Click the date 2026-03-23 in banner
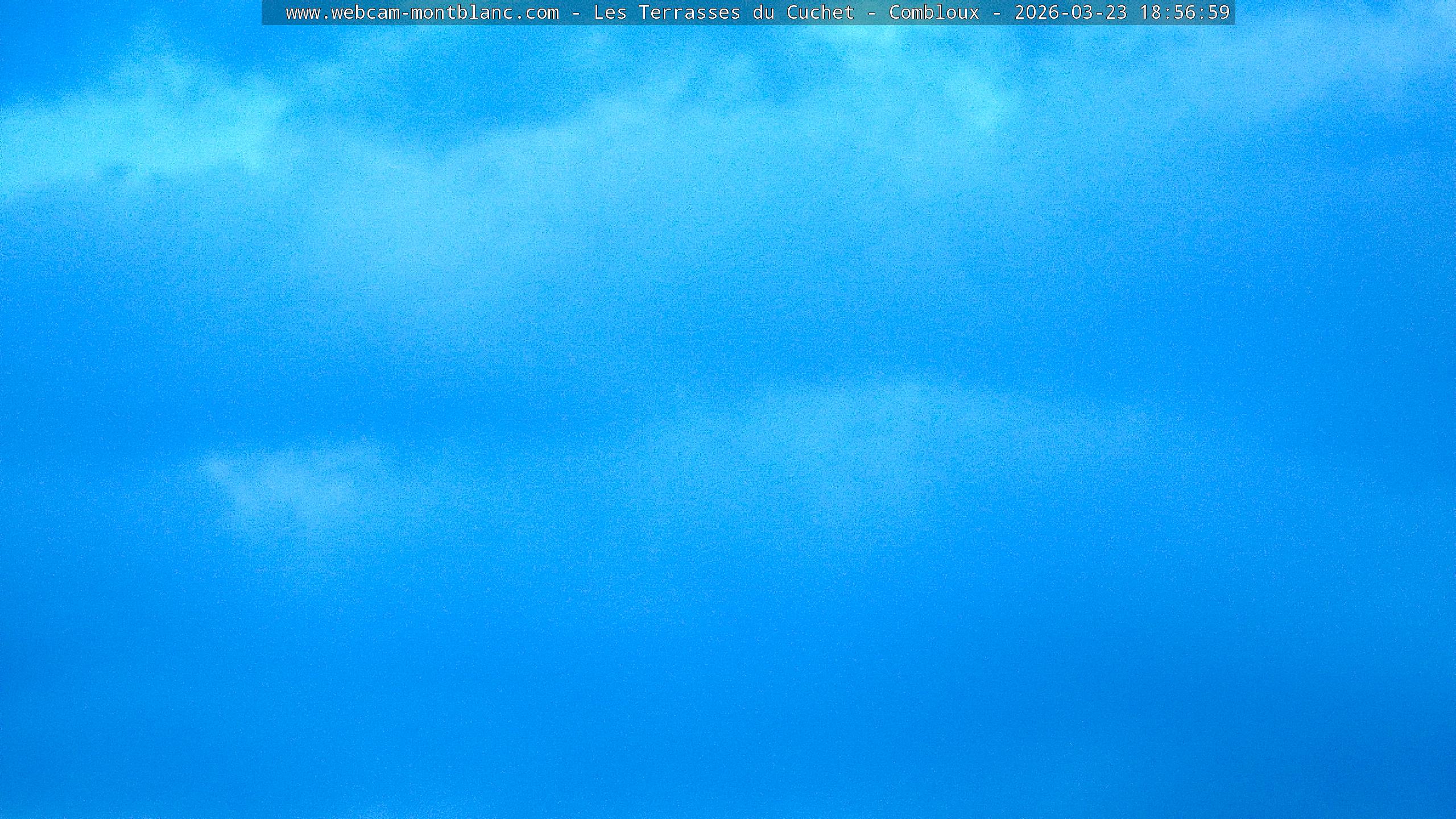This screenshot has width=1456, height=819. point(1070,13)
